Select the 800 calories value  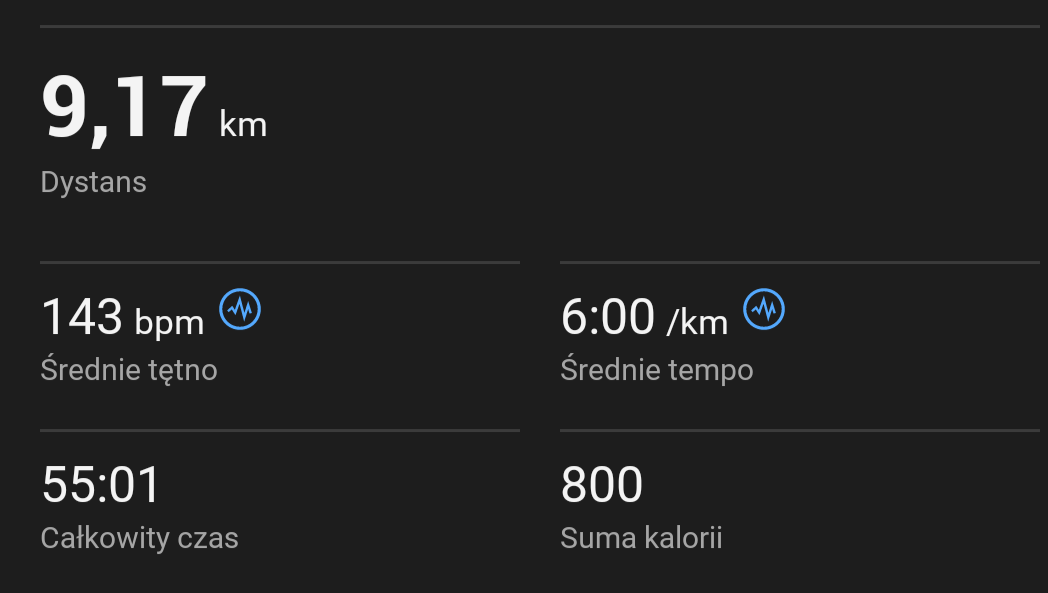pyautogui.click(x=602, y=485)
